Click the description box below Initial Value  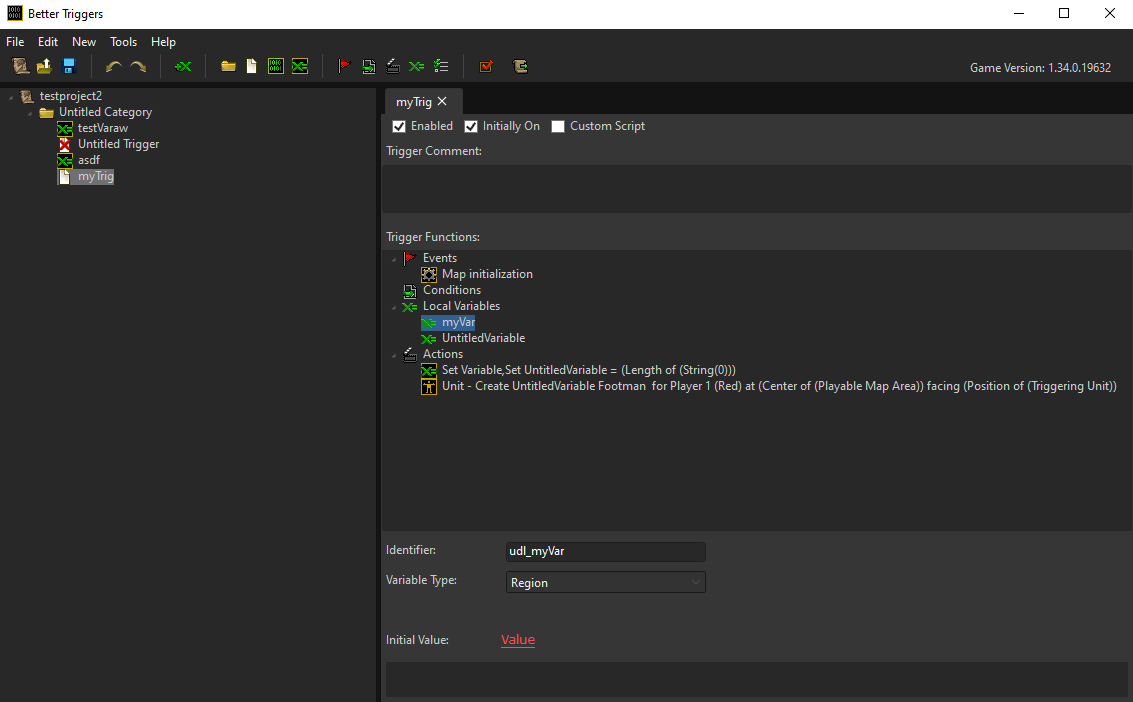[x=756, y=680]
